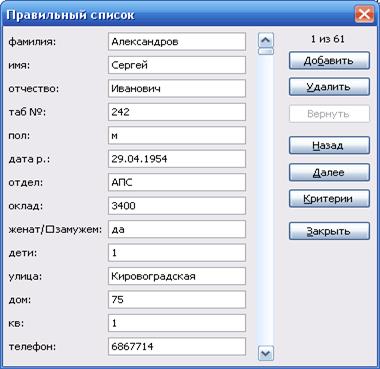Close the form with Закрыть button
Viewport: 380px width, 369px height.
329,231
